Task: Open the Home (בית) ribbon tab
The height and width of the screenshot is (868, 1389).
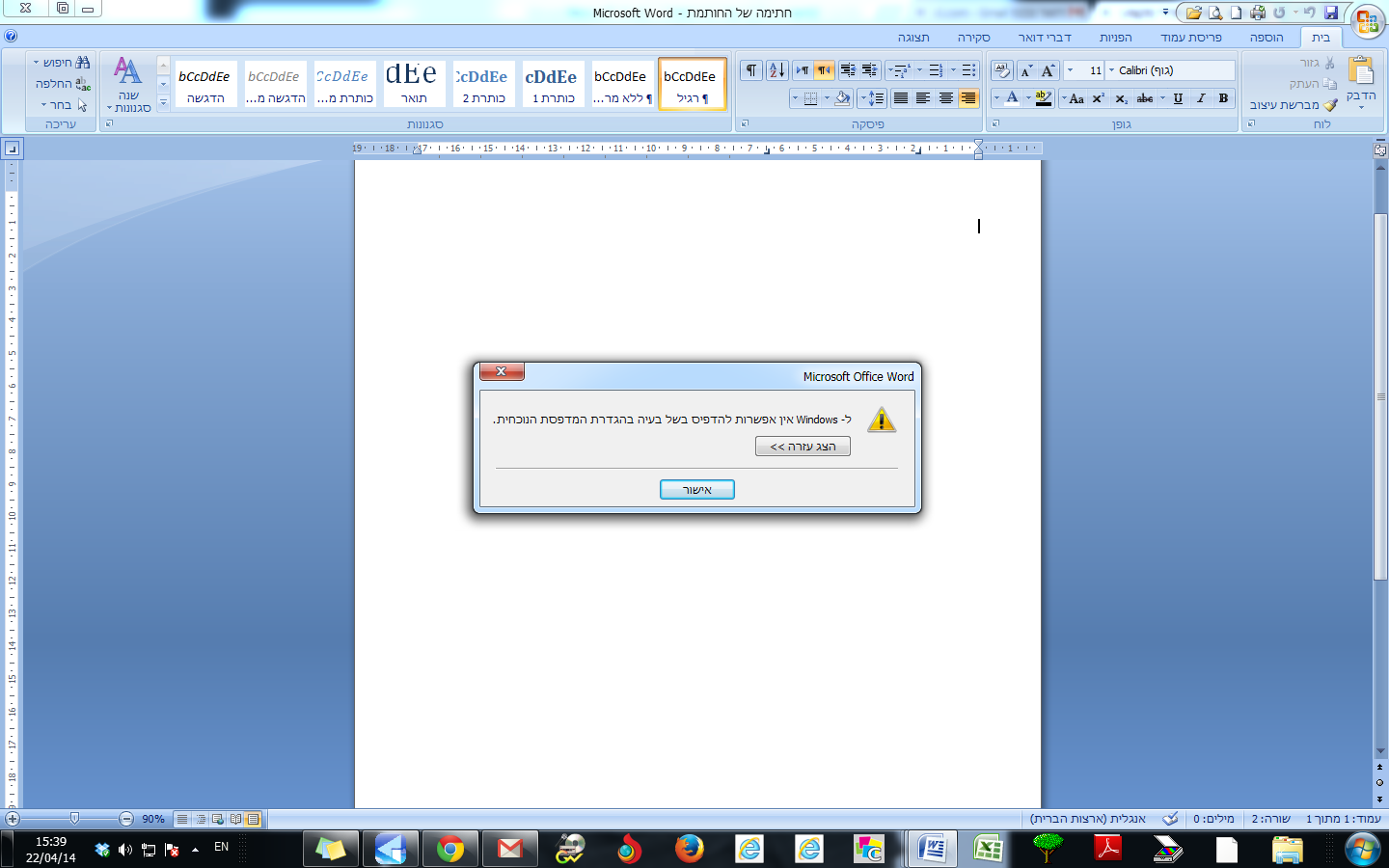Action: (1321, 38)
